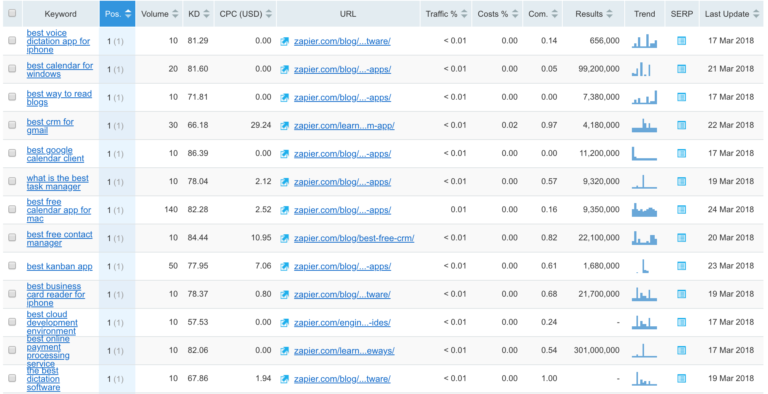Open keyword link best google calendar client
The image size is (768, 394).
pos(55,154)
